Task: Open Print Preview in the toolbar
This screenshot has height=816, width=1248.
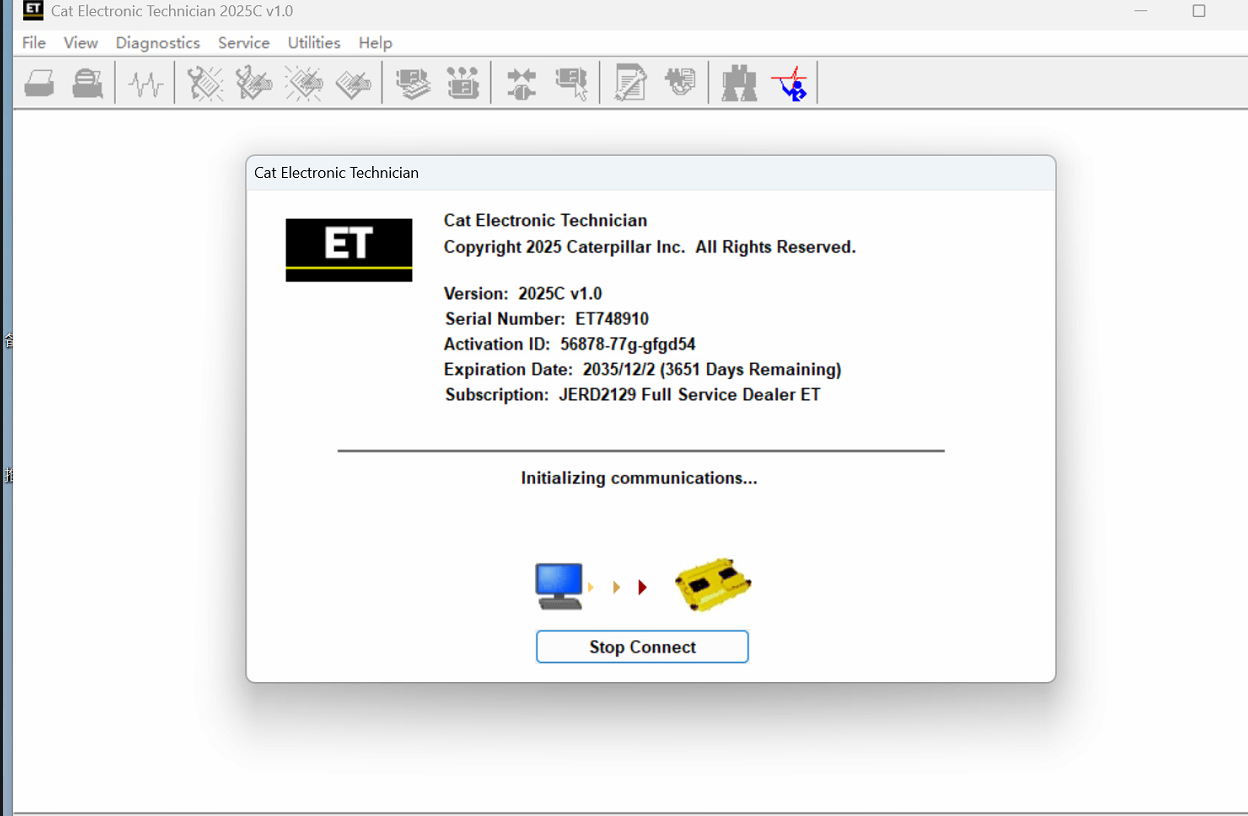Action: point(87,82)
